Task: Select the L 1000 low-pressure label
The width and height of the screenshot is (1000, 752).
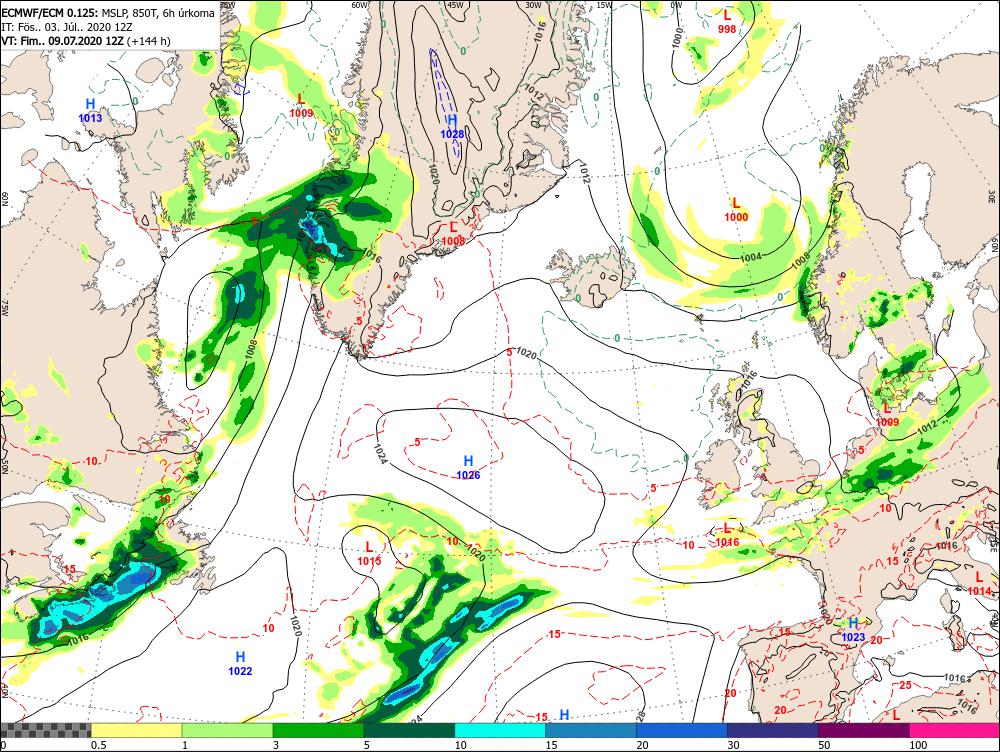Action: (x=736, y=209)
